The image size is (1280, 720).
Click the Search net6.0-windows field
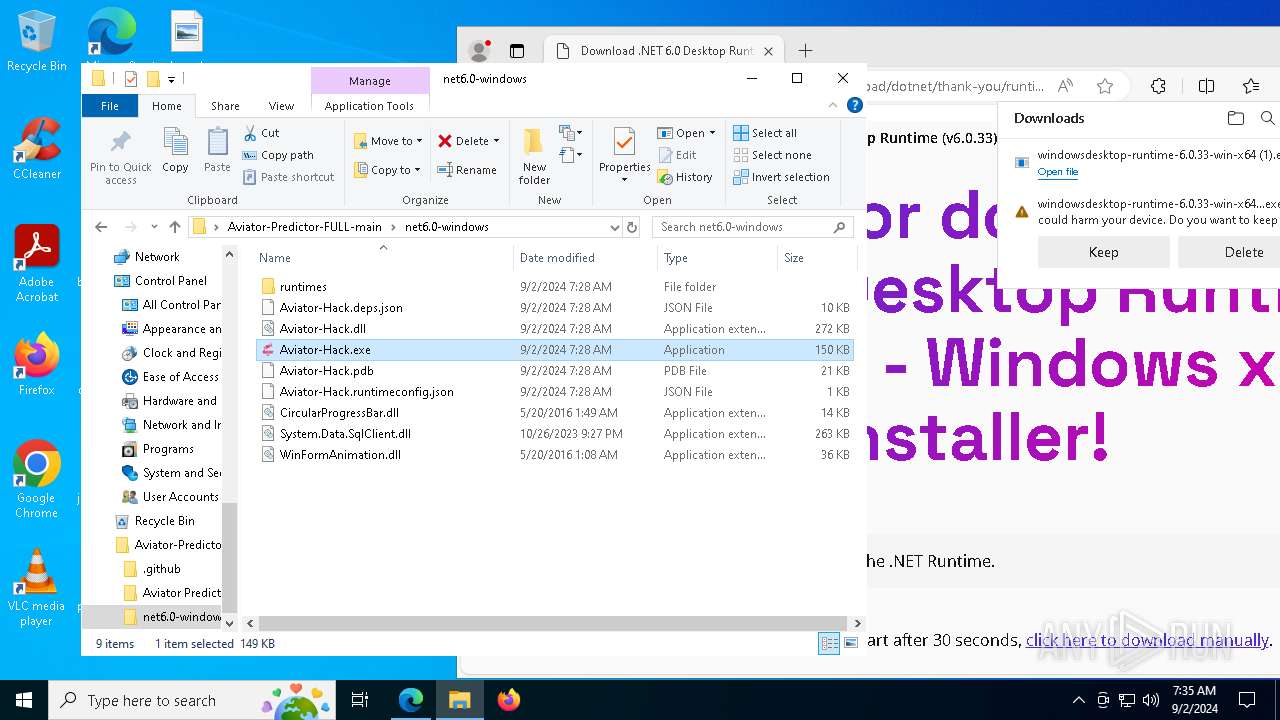coord(754,227)
